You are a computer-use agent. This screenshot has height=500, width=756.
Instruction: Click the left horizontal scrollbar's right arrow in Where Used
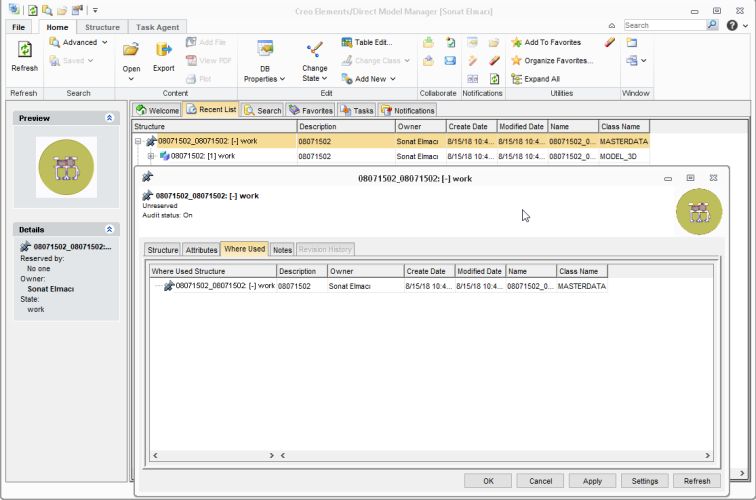click(271, 455)
